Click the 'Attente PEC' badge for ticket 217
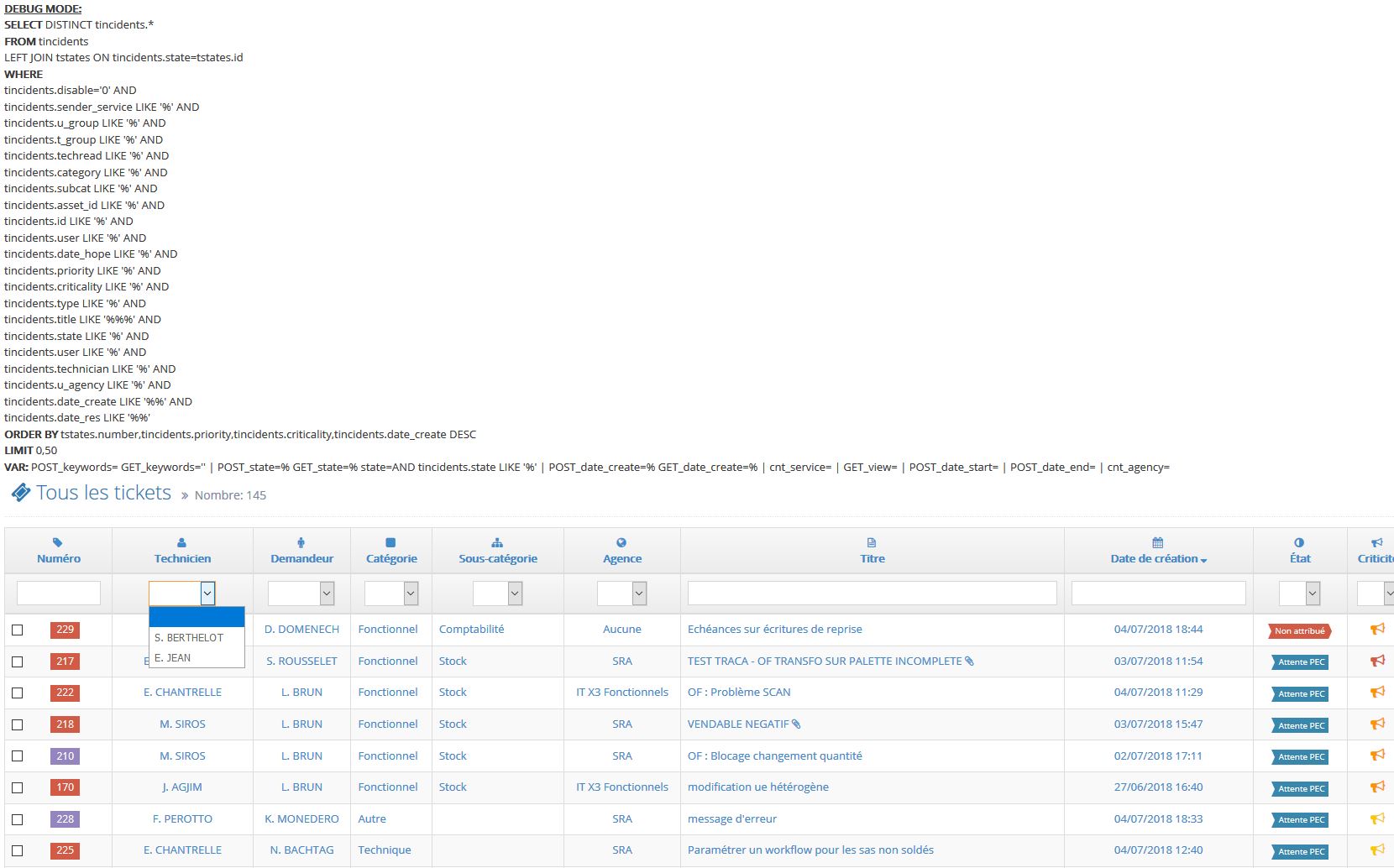Viewport: 1394px width, 868px height. 1300,662
